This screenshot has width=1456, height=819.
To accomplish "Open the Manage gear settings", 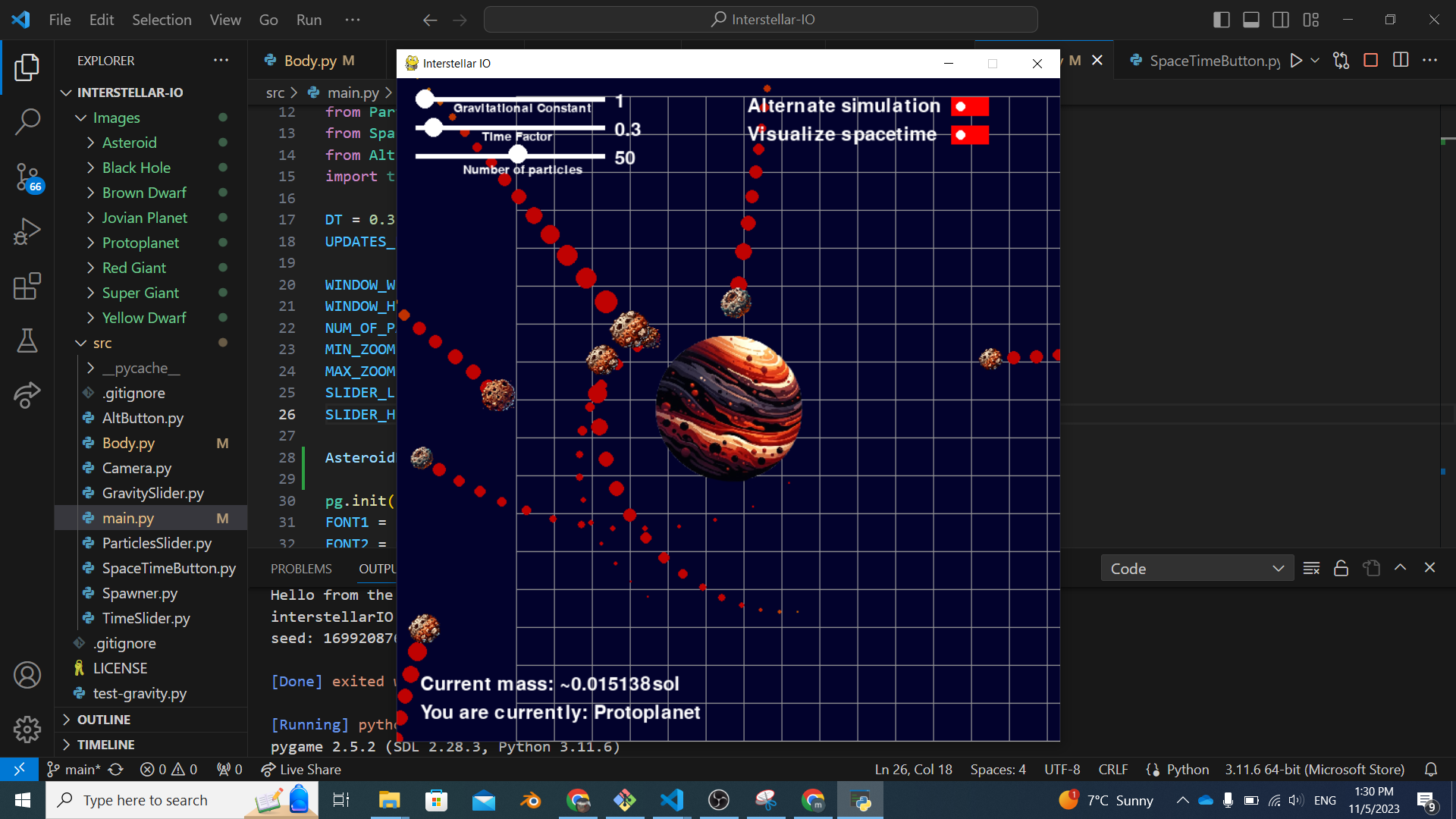I will click(x=27, y=730).
